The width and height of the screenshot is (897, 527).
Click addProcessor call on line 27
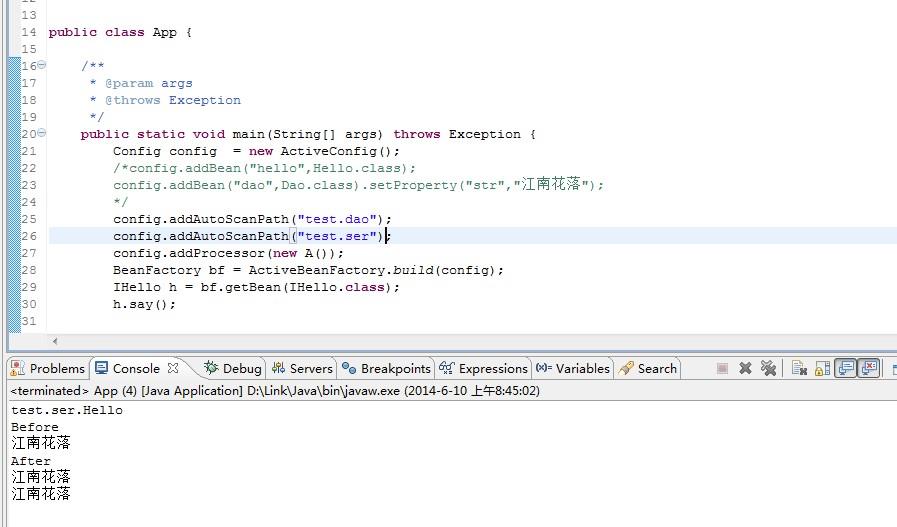228,253
